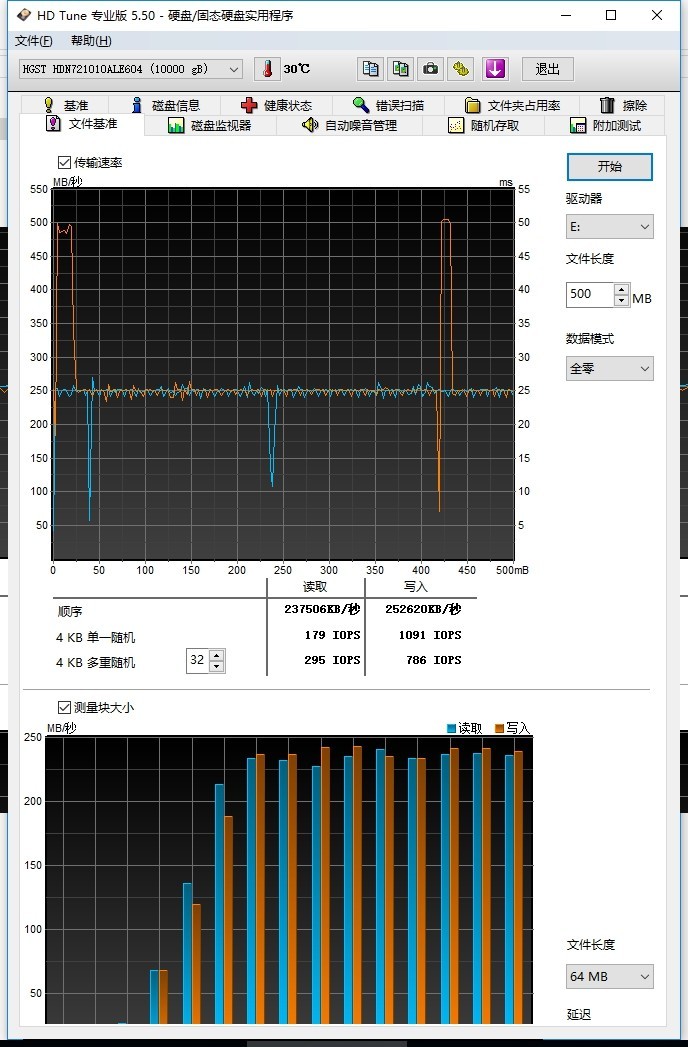Click the 读取 column header
The height and width of the screenshot is (1047, 688).
(315, 586)
